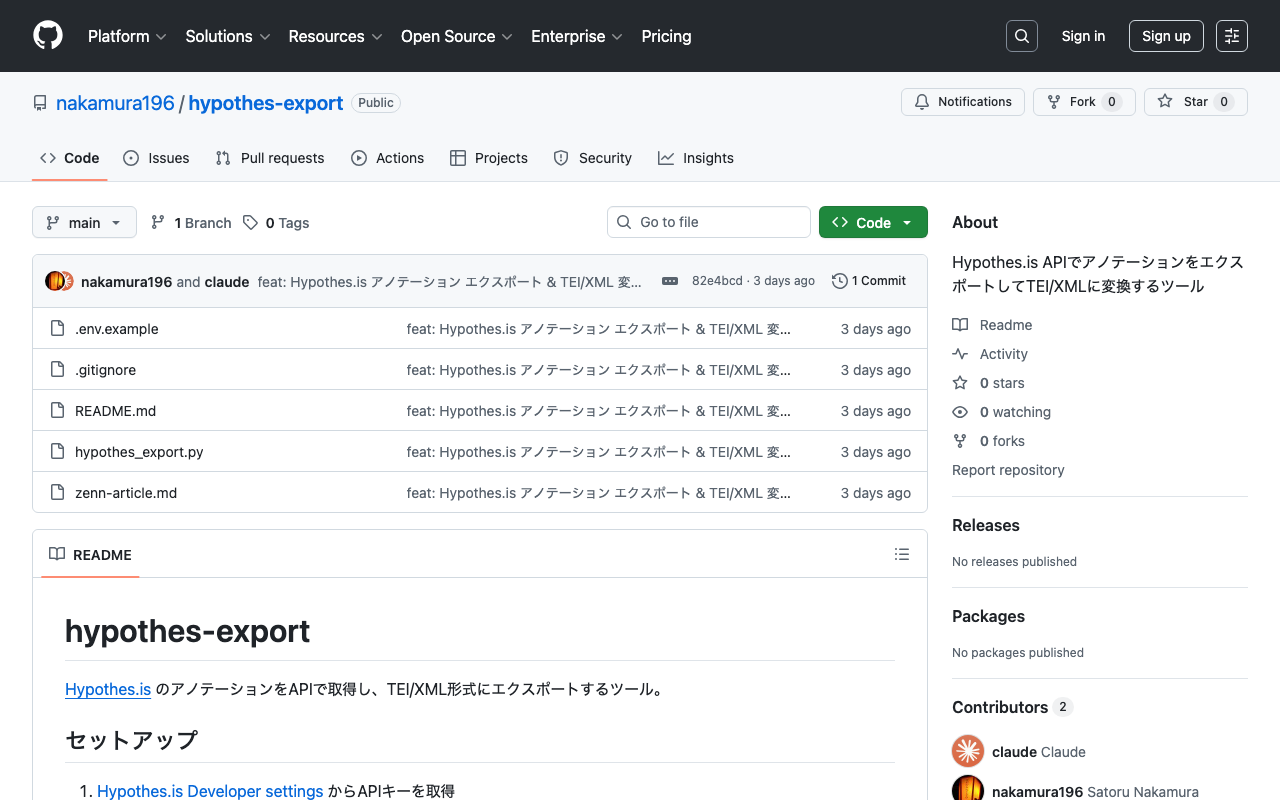Screen dimensions: 1280x800
Task: Switch to the Issues tab
Action: [156, 157]
